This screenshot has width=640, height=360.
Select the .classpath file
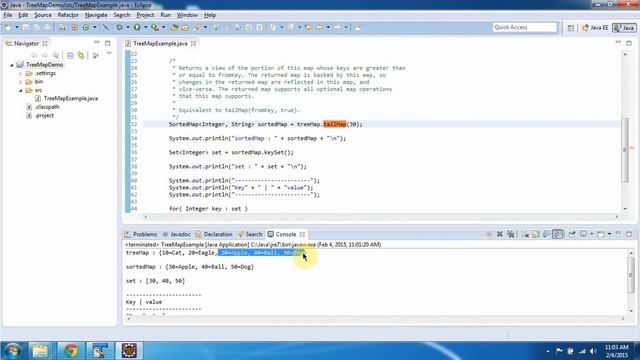[x=43, y=107]
